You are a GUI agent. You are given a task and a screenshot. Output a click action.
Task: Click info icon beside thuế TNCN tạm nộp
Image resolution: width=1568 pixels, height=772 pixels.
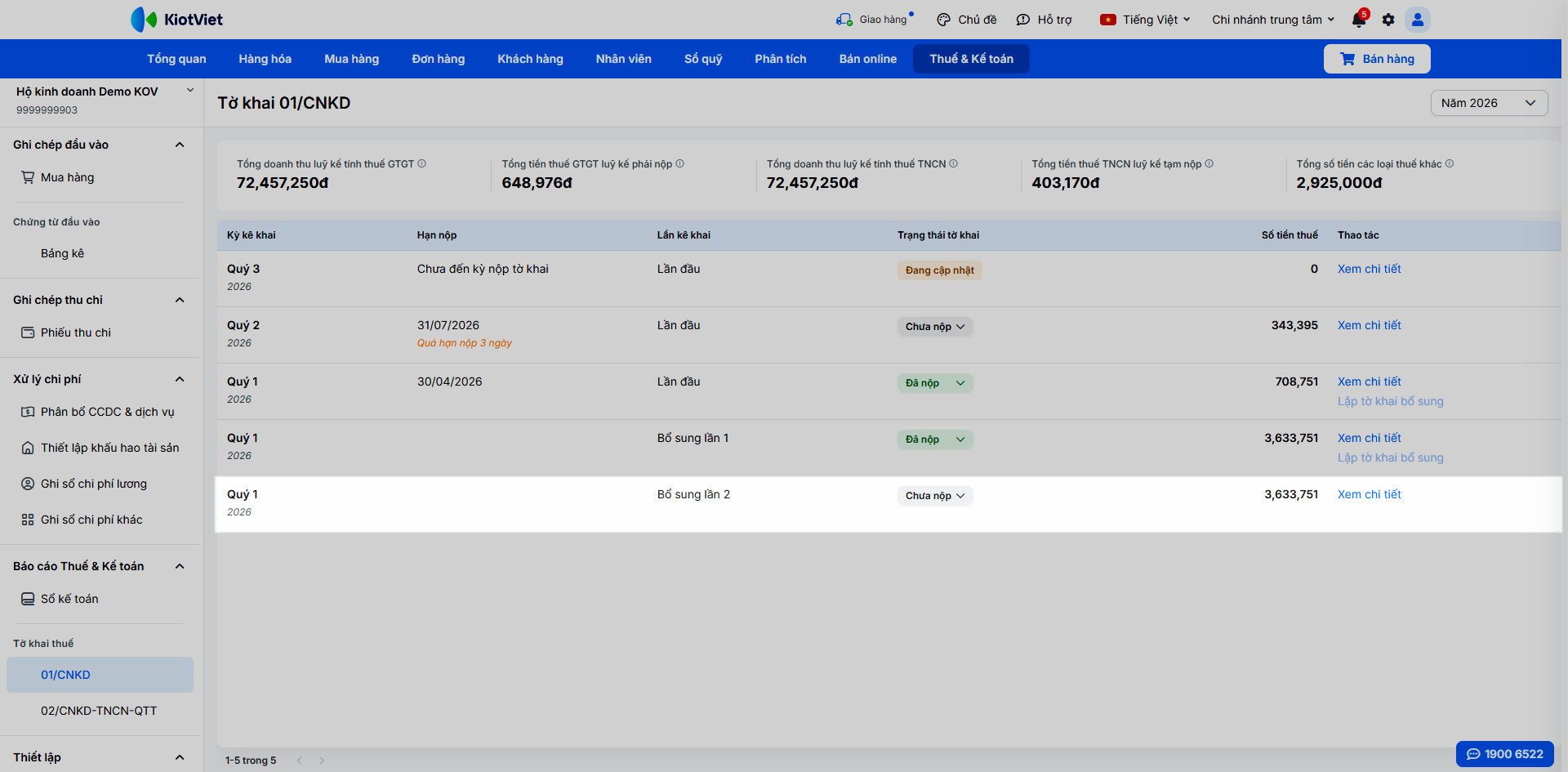click(x=1209, y=163)
